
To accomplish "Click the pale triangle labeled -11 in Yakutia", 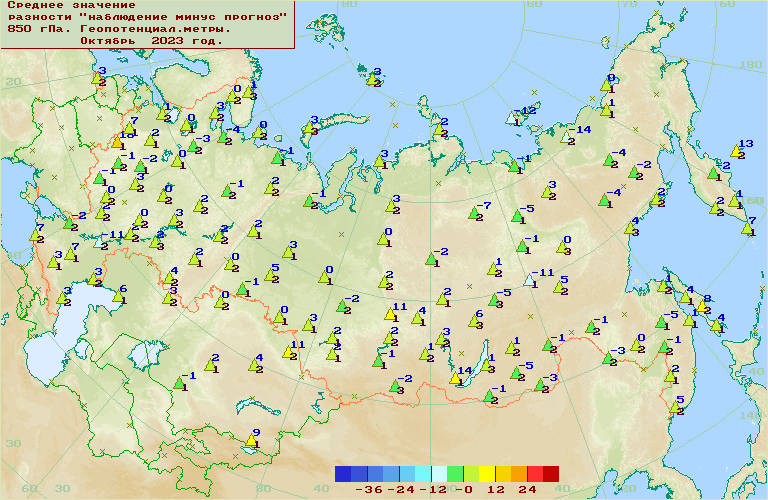I will coord(529,280).
